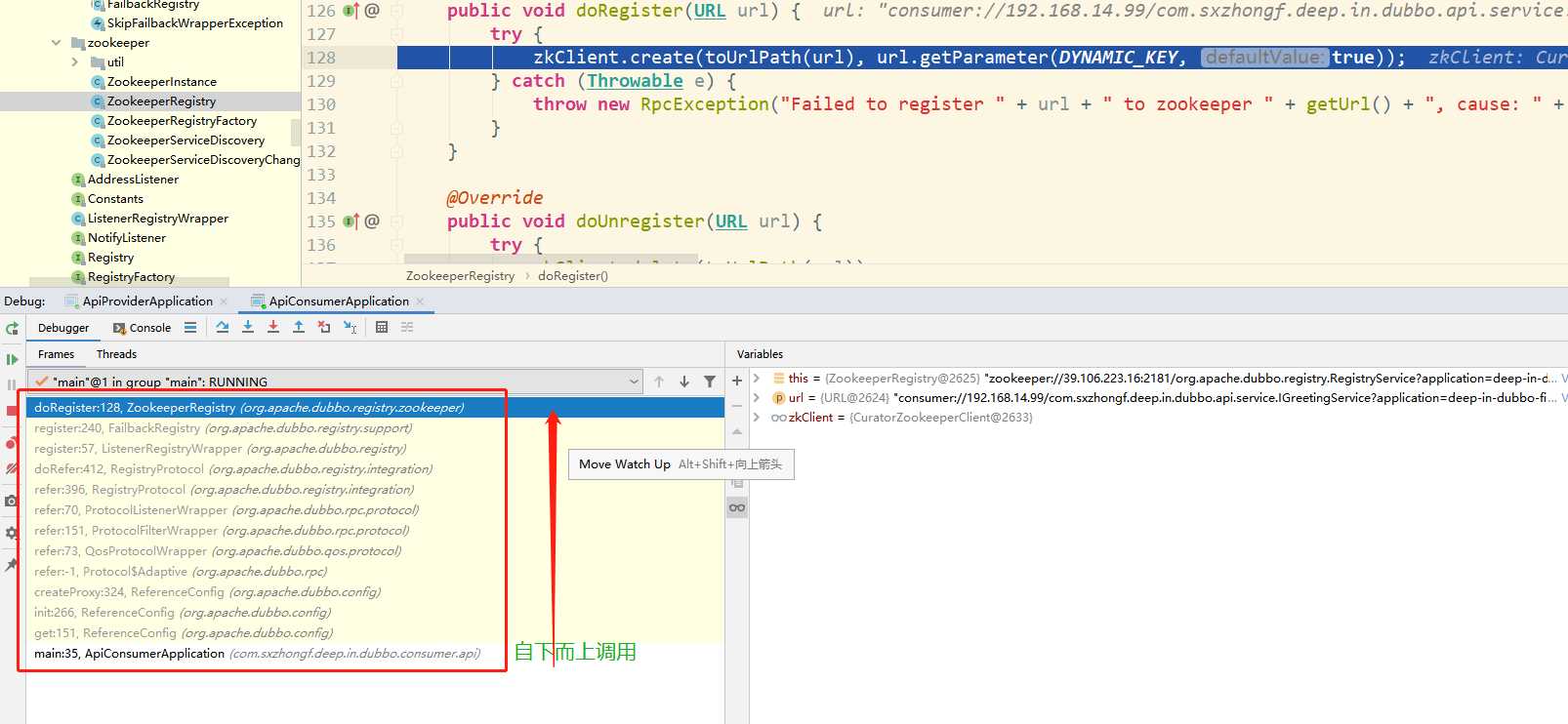
Task: Select ZookeeperRegistry in the project tree
Action: pos(161,101)
